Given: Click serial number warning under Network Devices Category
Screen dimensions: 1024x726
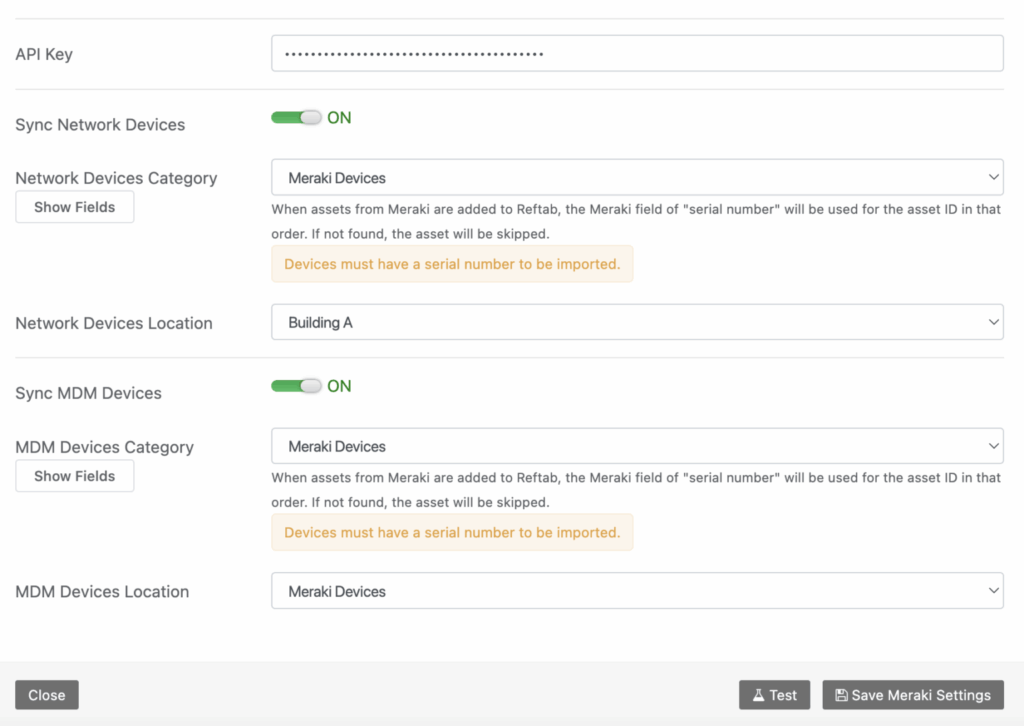Looking at the screenshot, I should [452, 264].
